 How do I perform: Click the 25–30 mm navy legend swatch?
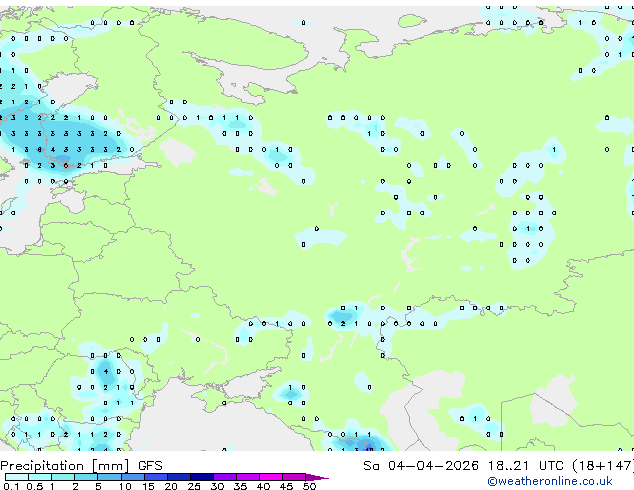pos(202,477)
